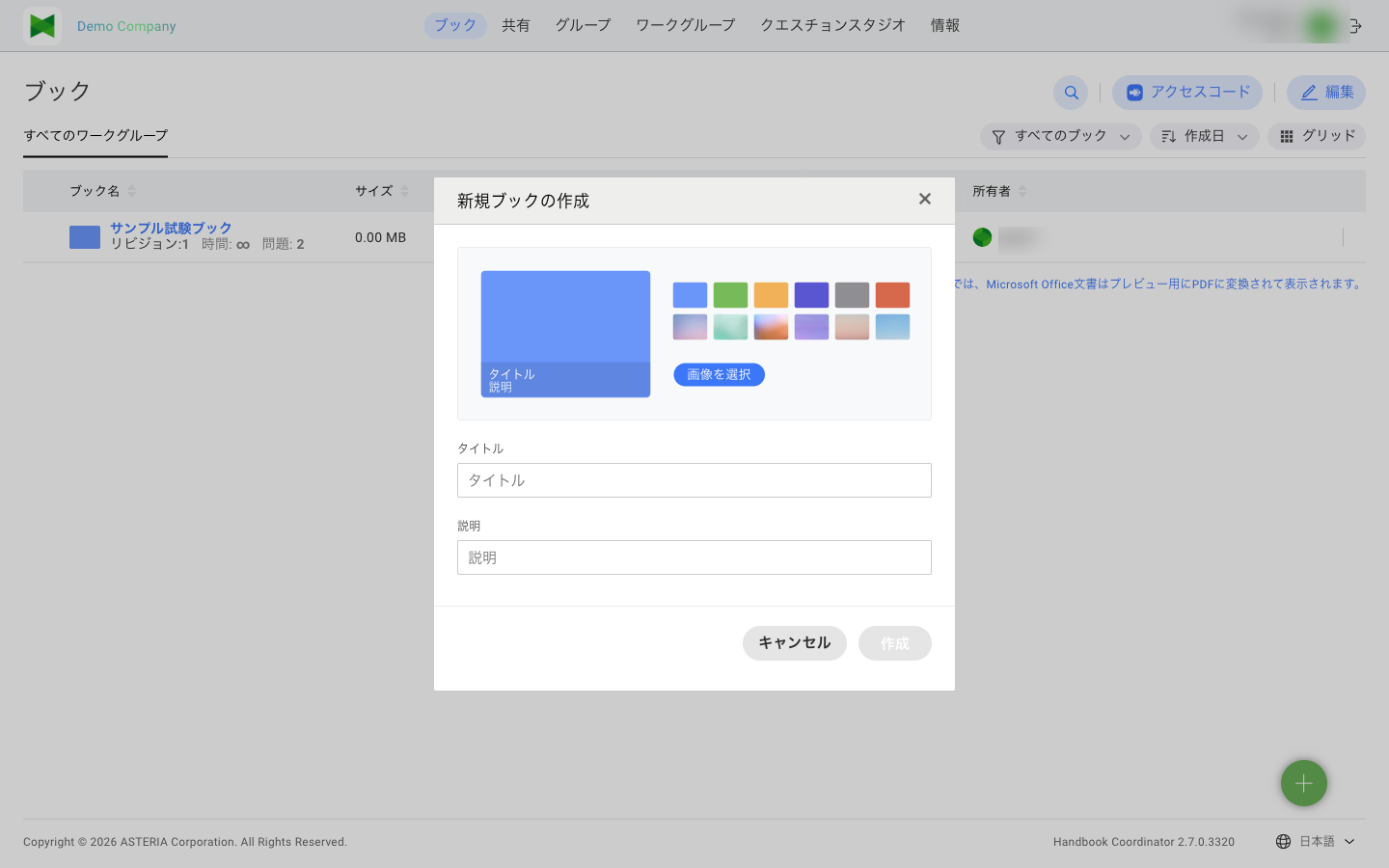Viewport: 1389px width, 868px height.
Task: Focus the タイトル input field
Action: coord(694,480)
